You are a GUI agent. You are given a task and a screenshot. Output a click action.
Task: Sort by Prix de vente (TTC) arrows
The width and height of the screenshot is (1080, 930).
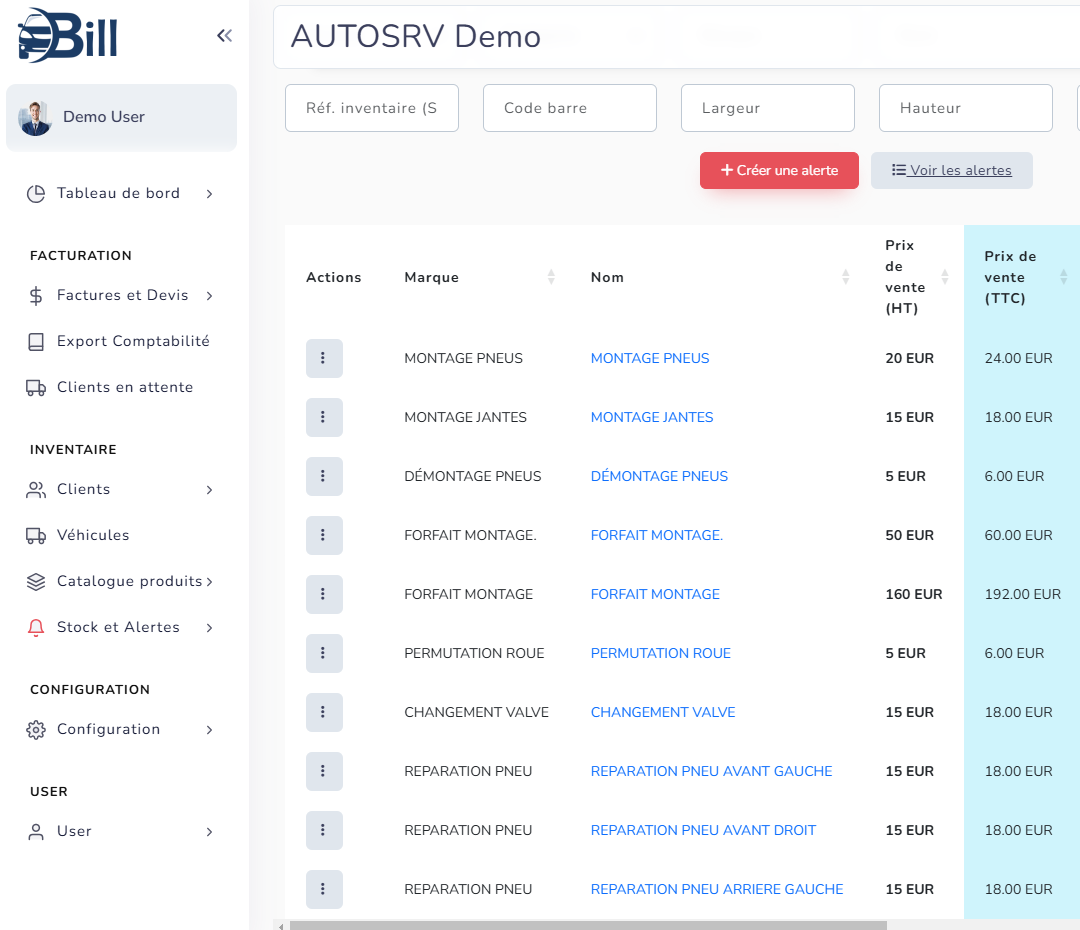(1063, 277)
